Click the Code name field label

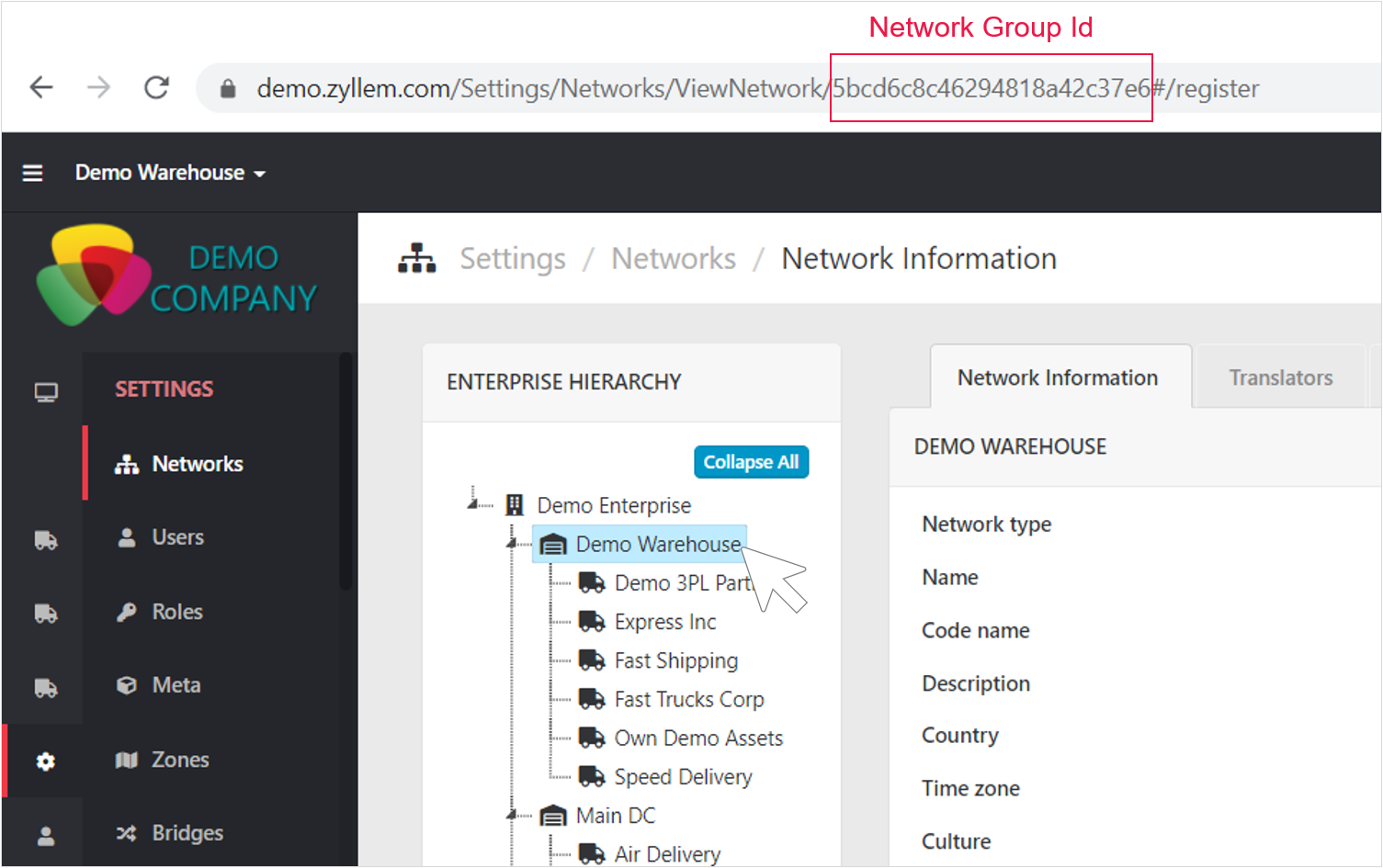click(x=976, y=631)
